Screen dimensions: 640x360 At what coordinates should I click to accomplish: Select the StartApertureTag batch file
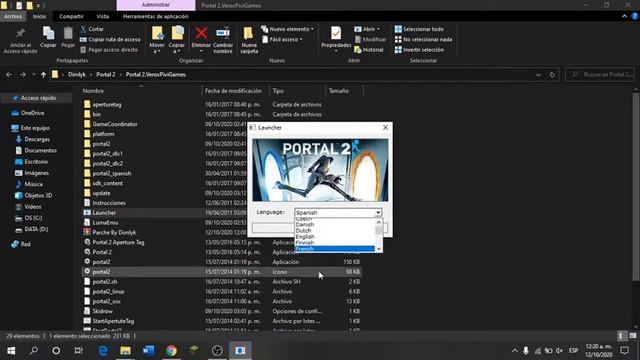coord(113,321)
